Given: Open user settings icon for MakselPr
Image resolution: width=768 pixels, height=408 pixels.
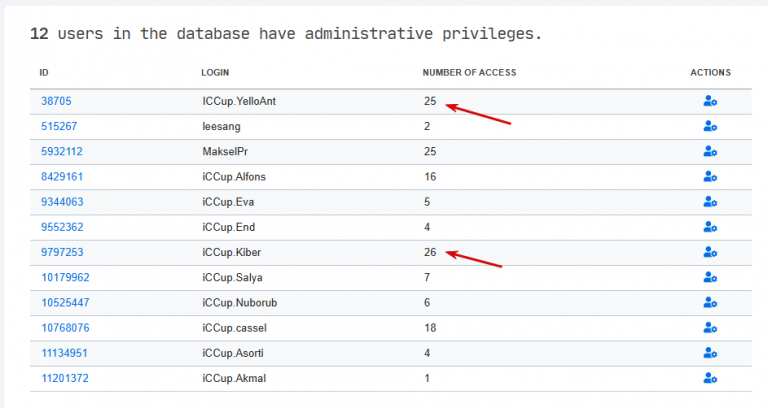Looking at the screenshot, I should pos(710,151).
